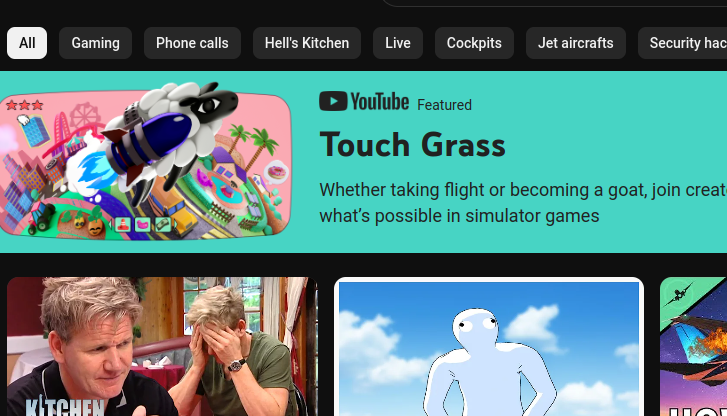Select the All filter chip
The height and width of the screenshot is (416, 727).
tap(27, 43)
